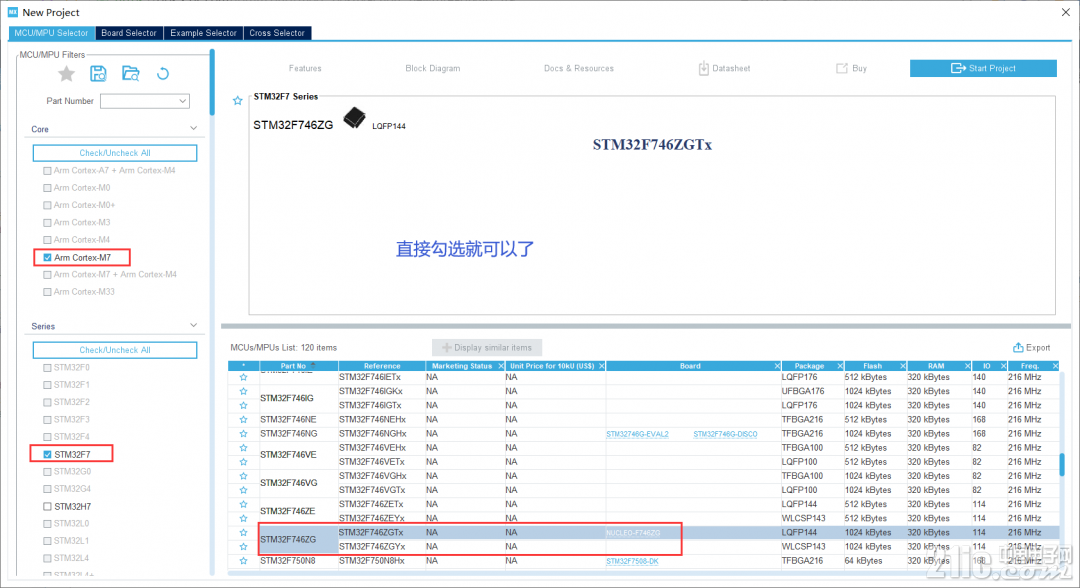Click the filters panel vertical scrollbar
The image size is (1080, 588).
(212, 83)
